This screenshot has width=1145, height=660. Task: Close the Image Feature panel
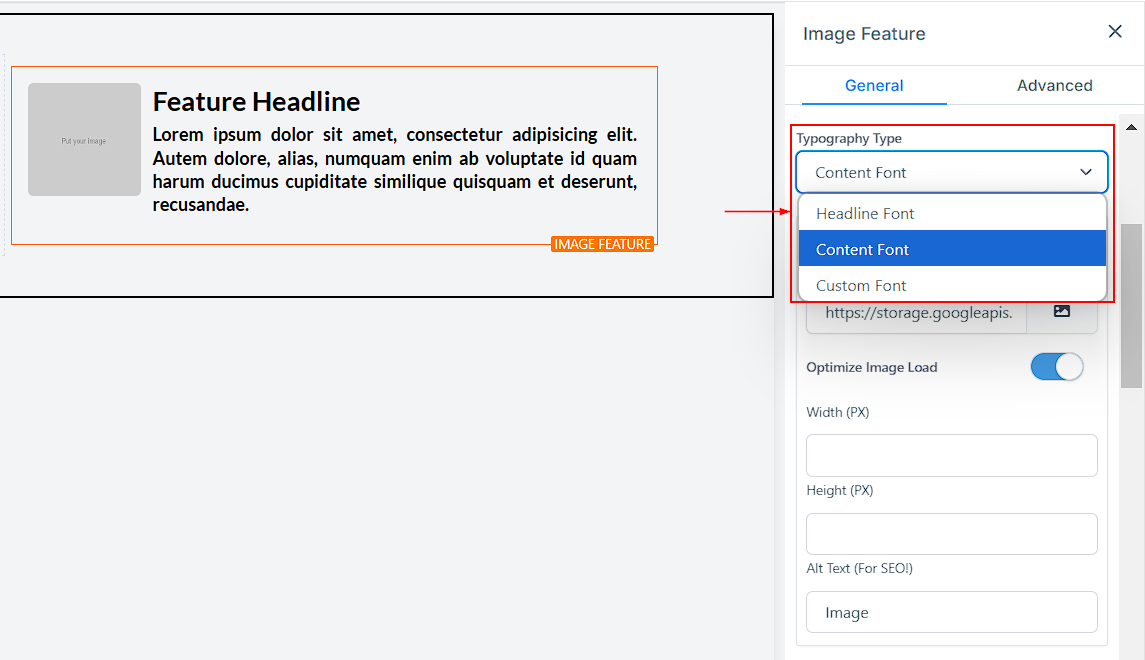click(x=1115, y=32)
